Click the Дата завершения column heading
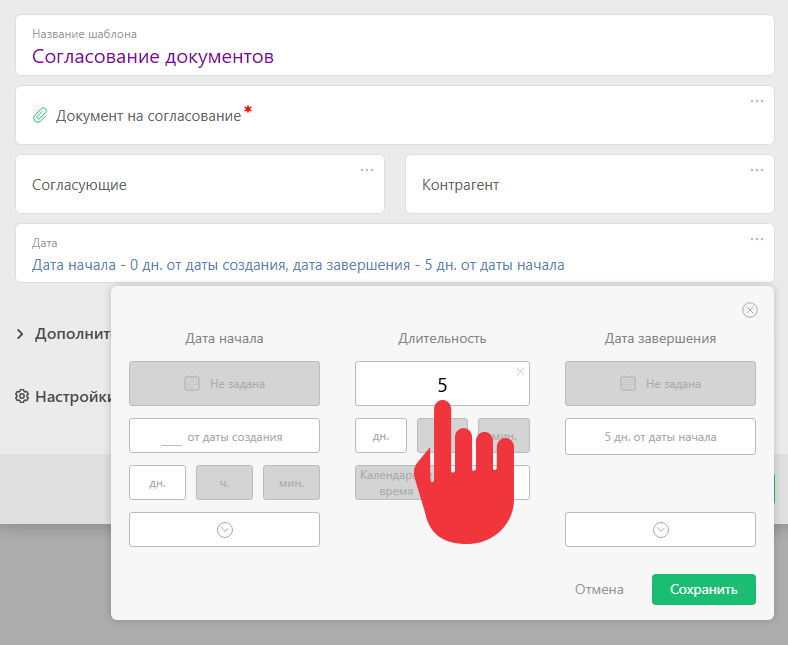The width and height of the screenshot is (788, 645). 660,338
